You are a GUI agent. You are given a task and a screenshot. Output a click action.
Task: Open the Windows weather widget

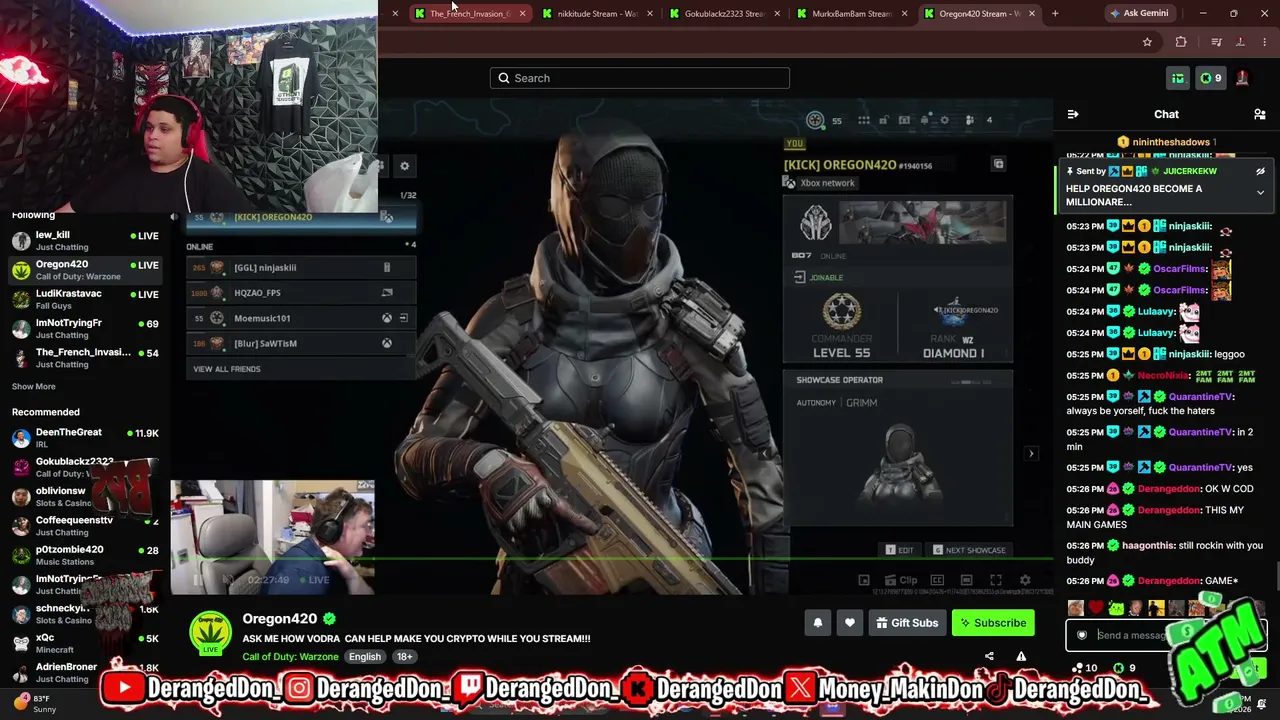coord(35,703)
